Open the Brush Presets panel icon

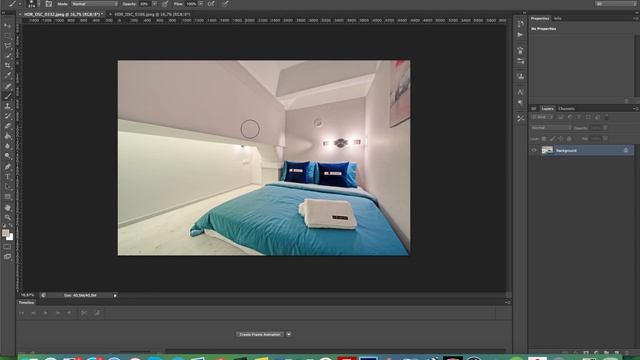[520, 50]
